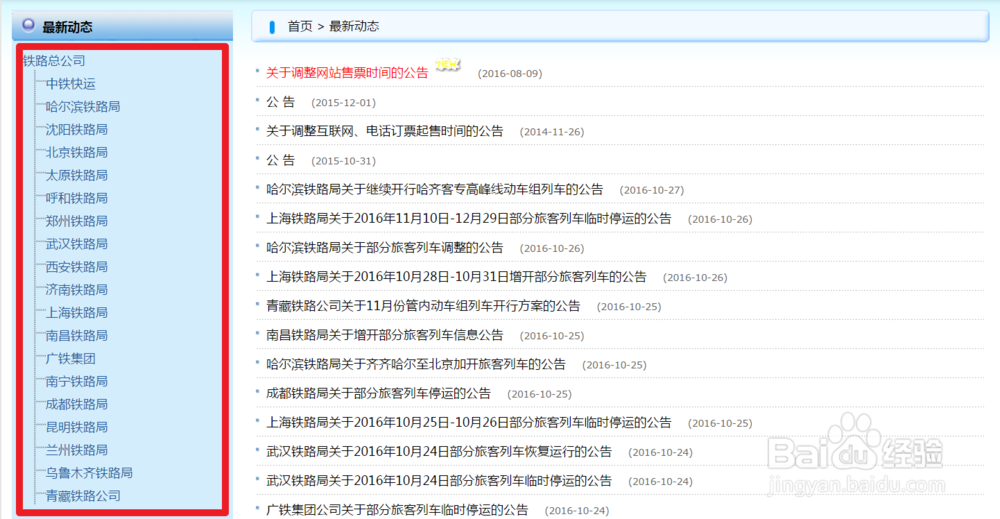Select 上海铁路局 in the sidebar

77,313
